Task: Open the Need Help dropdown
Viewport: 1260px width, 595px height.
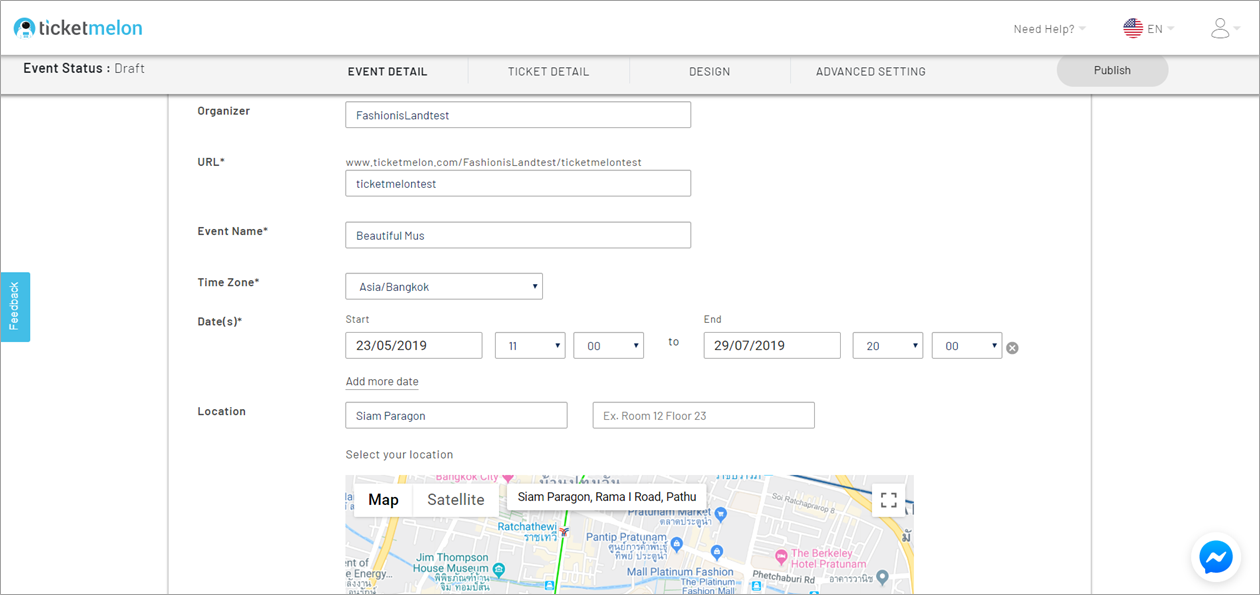Action: coord(1049,29)
